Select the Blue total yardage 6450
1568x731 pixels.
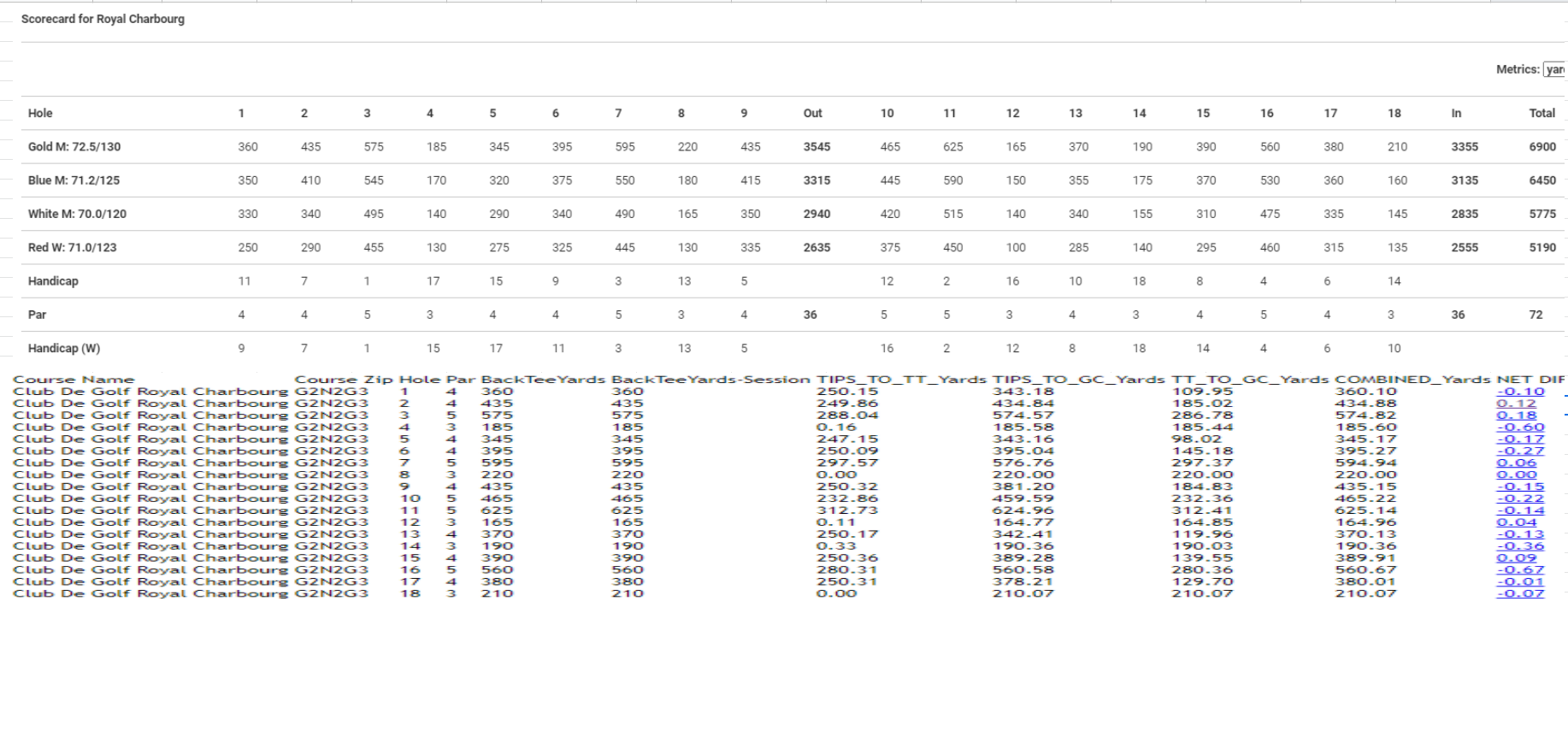coord(1542,180)
